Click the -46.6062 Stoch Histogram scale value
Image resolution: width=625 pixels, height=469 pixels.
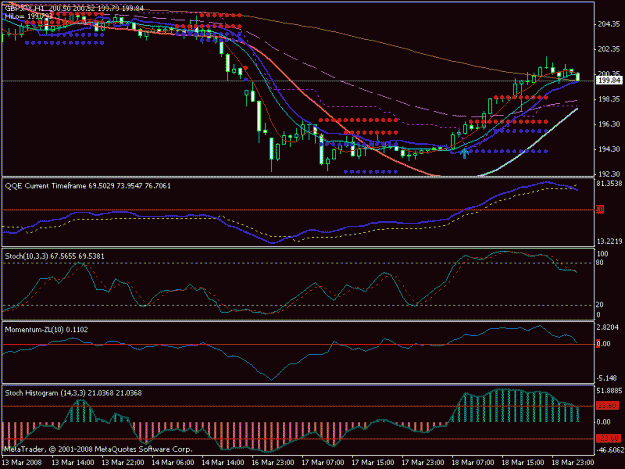(x=609, y=450)
